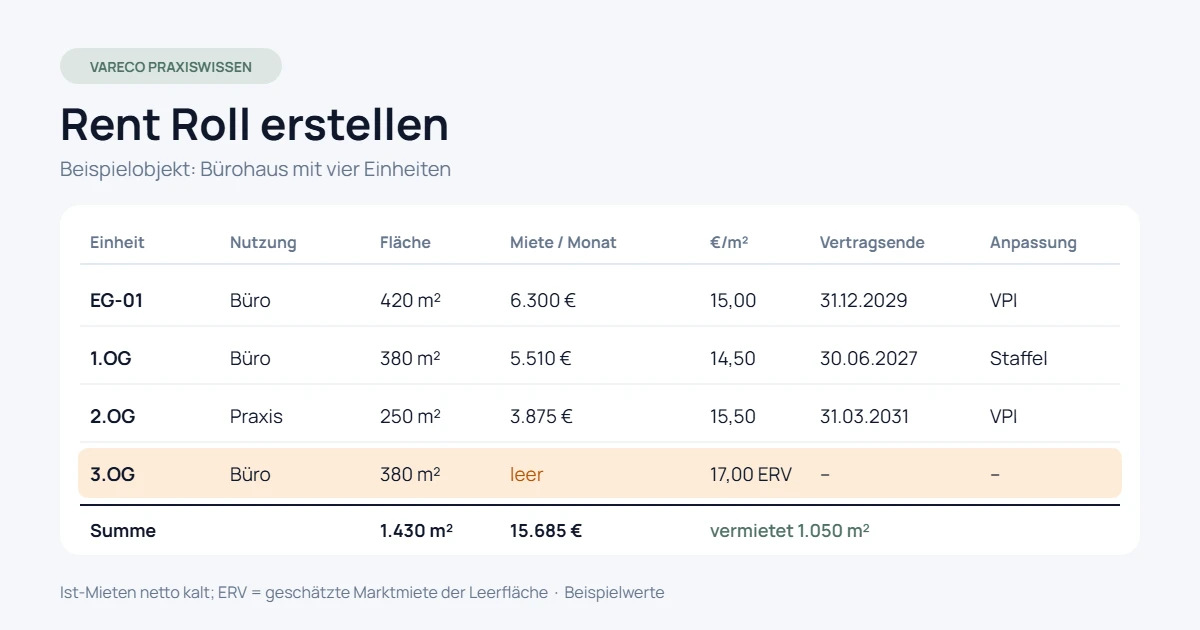Select unit cell "3.OG"

click(112, 474)
